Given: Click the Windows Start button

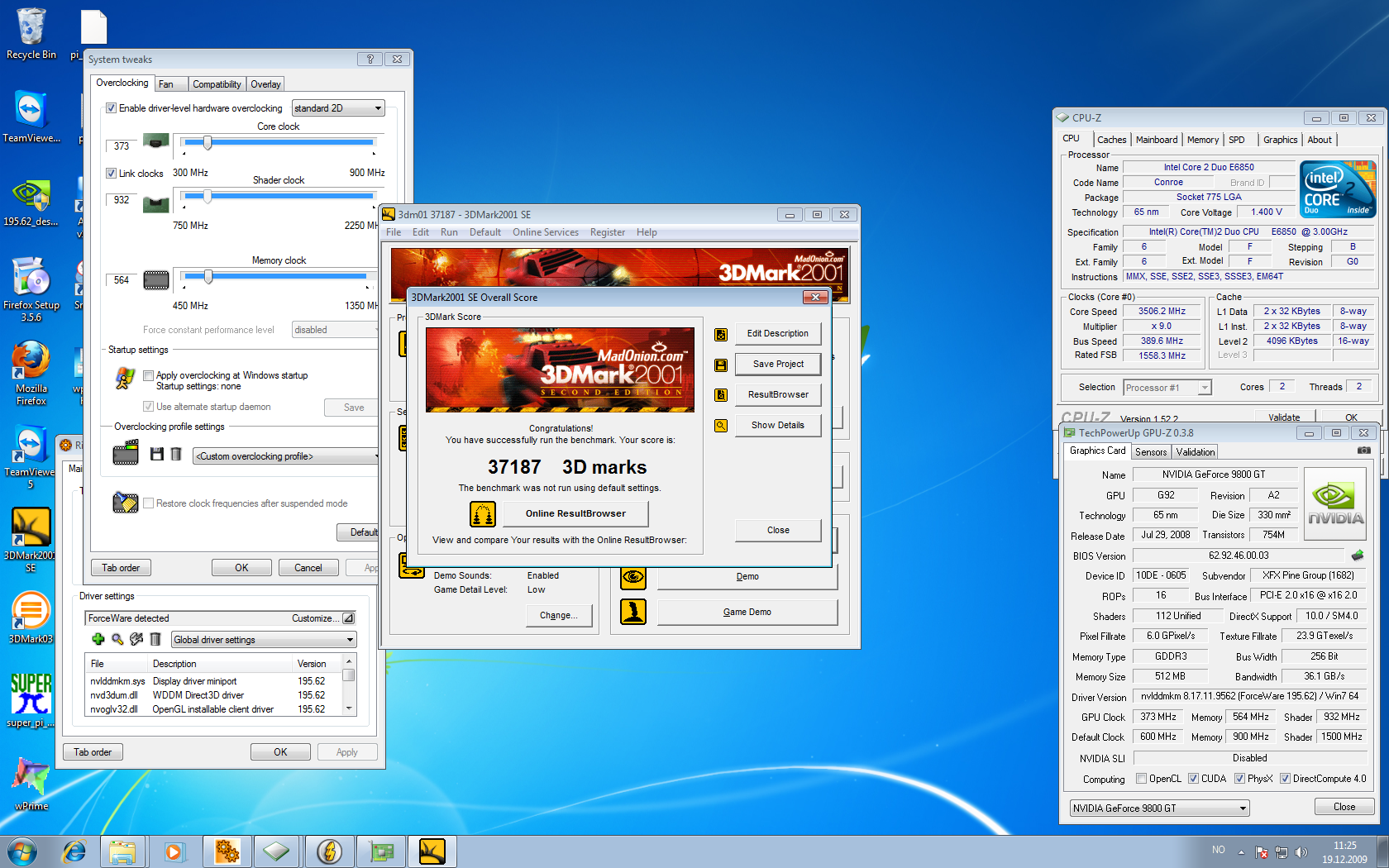Looking at the screenshot, I should [21, 851].
